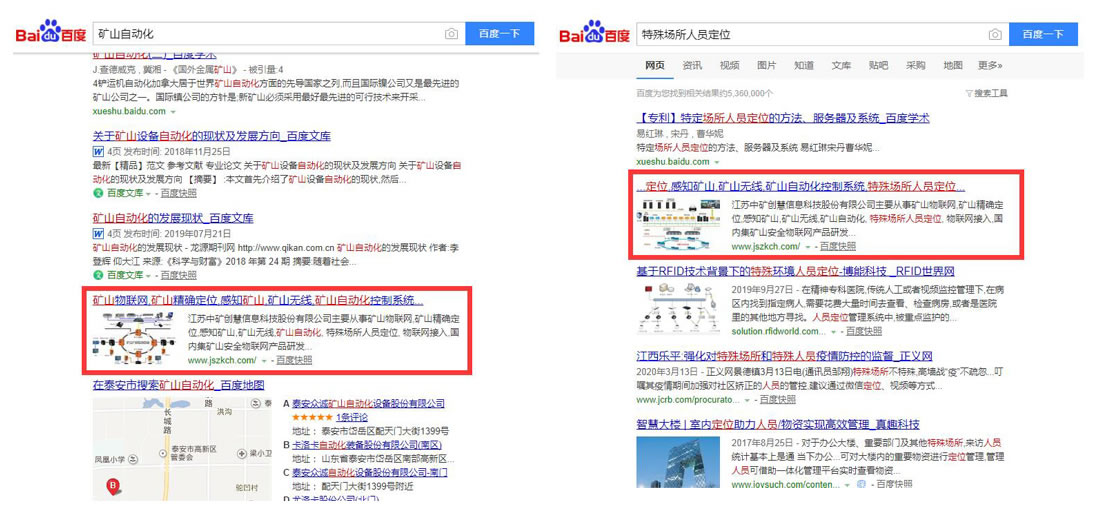Switch to the 图片 tab

766,65
